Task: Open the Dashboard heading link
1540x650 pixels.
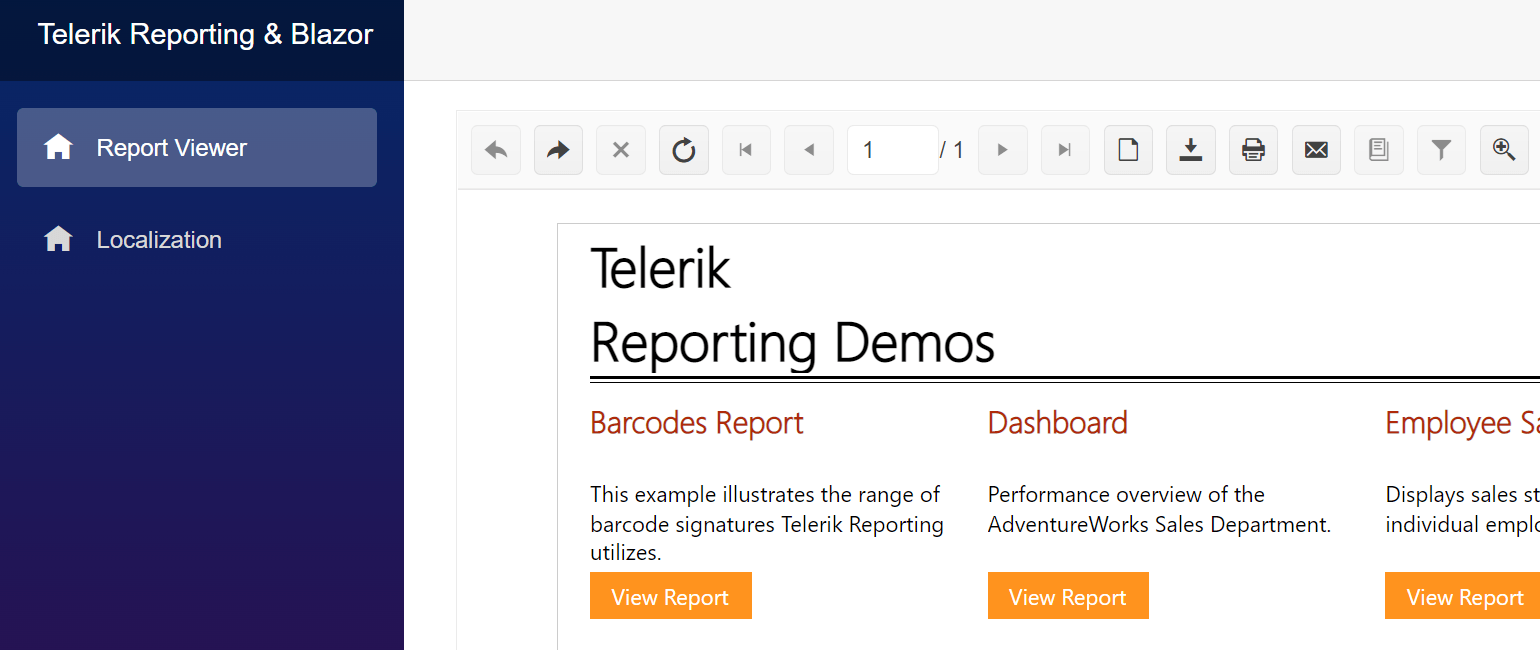Action: (x=1058, y=423)
